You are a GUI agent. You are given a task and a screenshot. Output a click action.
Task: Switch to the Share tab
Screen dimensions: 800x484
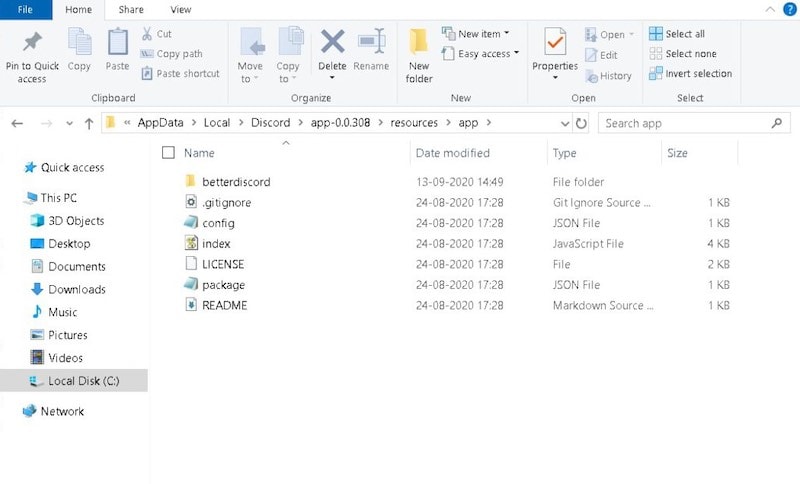click(x=131, y=10)
